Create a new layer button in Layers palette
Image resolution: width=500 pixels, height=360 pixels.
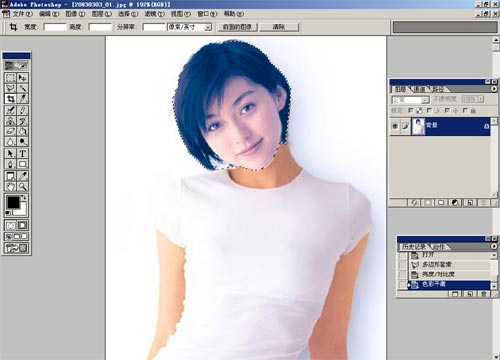470,202
